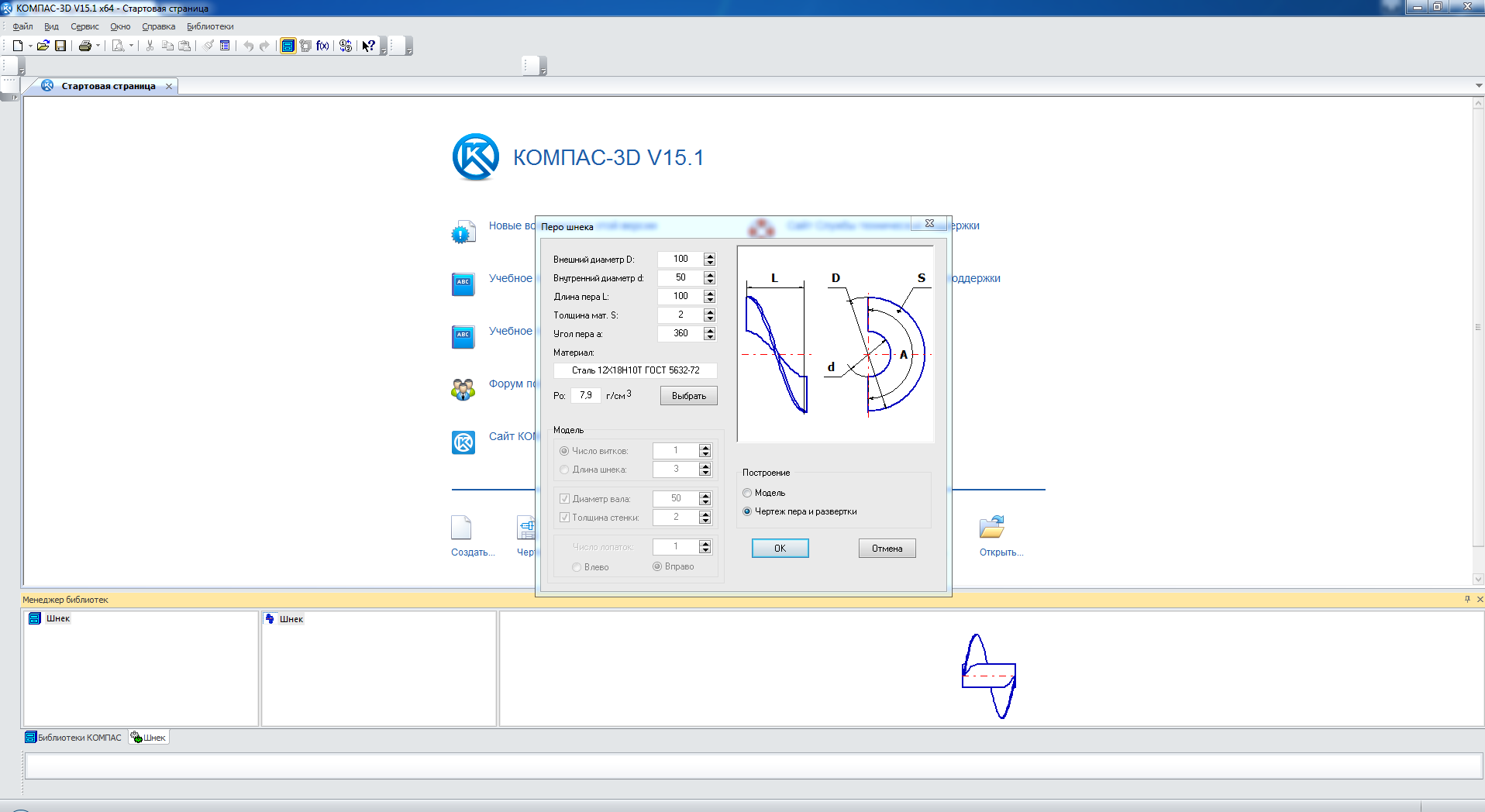Screen dimensions: 1485x812
Task: Open the document tabs list dropdown
Action: click(1478, 86)
